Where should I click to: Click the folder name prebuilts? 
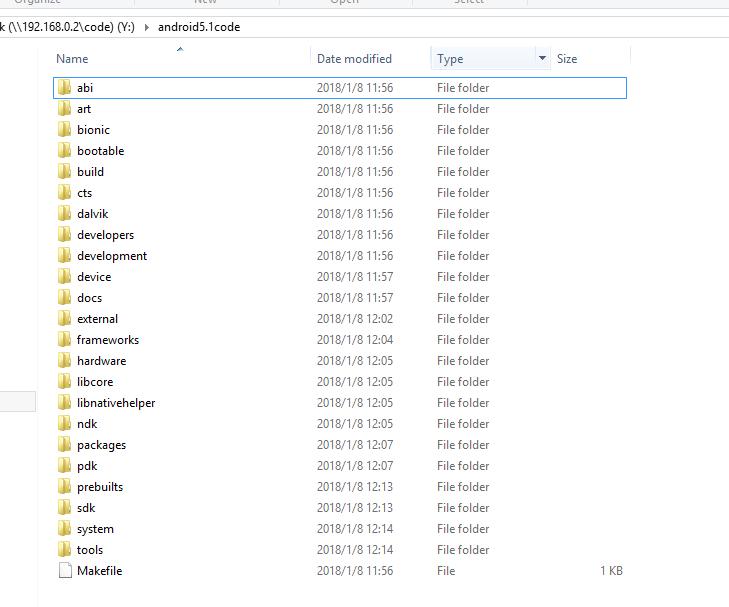point(100,487)
